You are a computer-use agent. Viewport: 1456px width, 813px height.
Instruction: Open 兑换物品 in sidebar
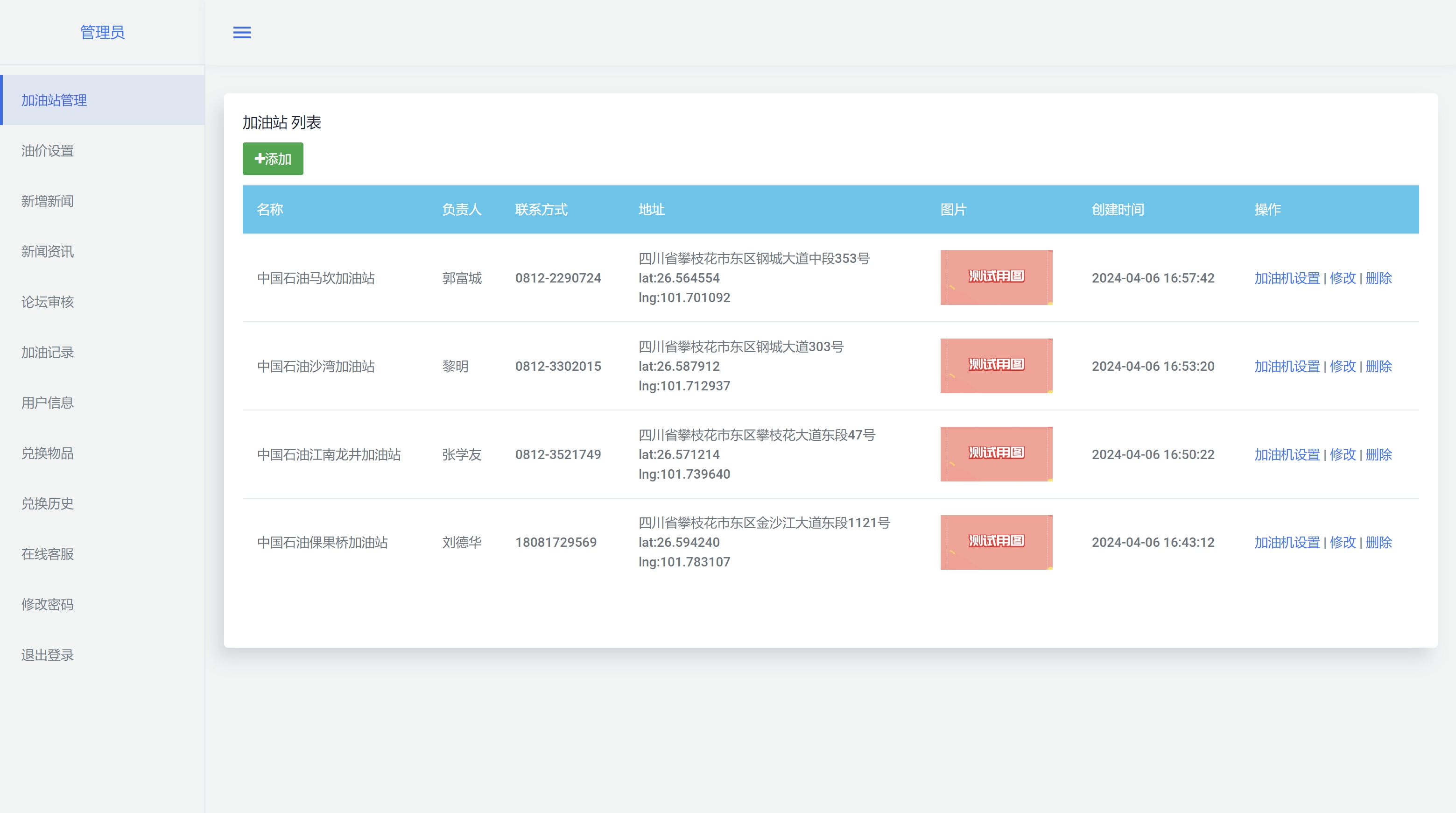pos(102,453)
